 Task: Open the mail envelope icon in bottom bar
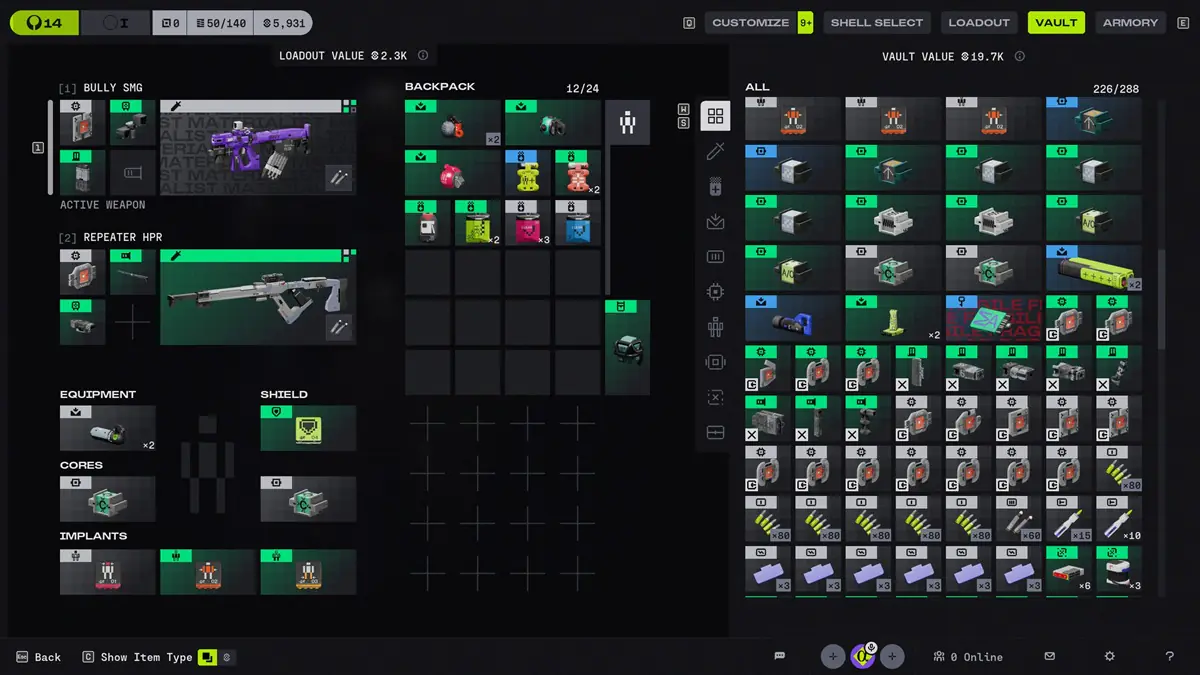pyautogui.click(x=1050, y=656)
